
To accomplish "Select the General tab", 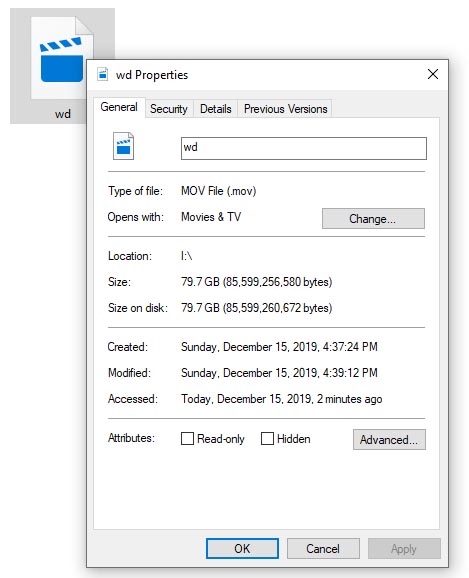I will pos(119,107).
